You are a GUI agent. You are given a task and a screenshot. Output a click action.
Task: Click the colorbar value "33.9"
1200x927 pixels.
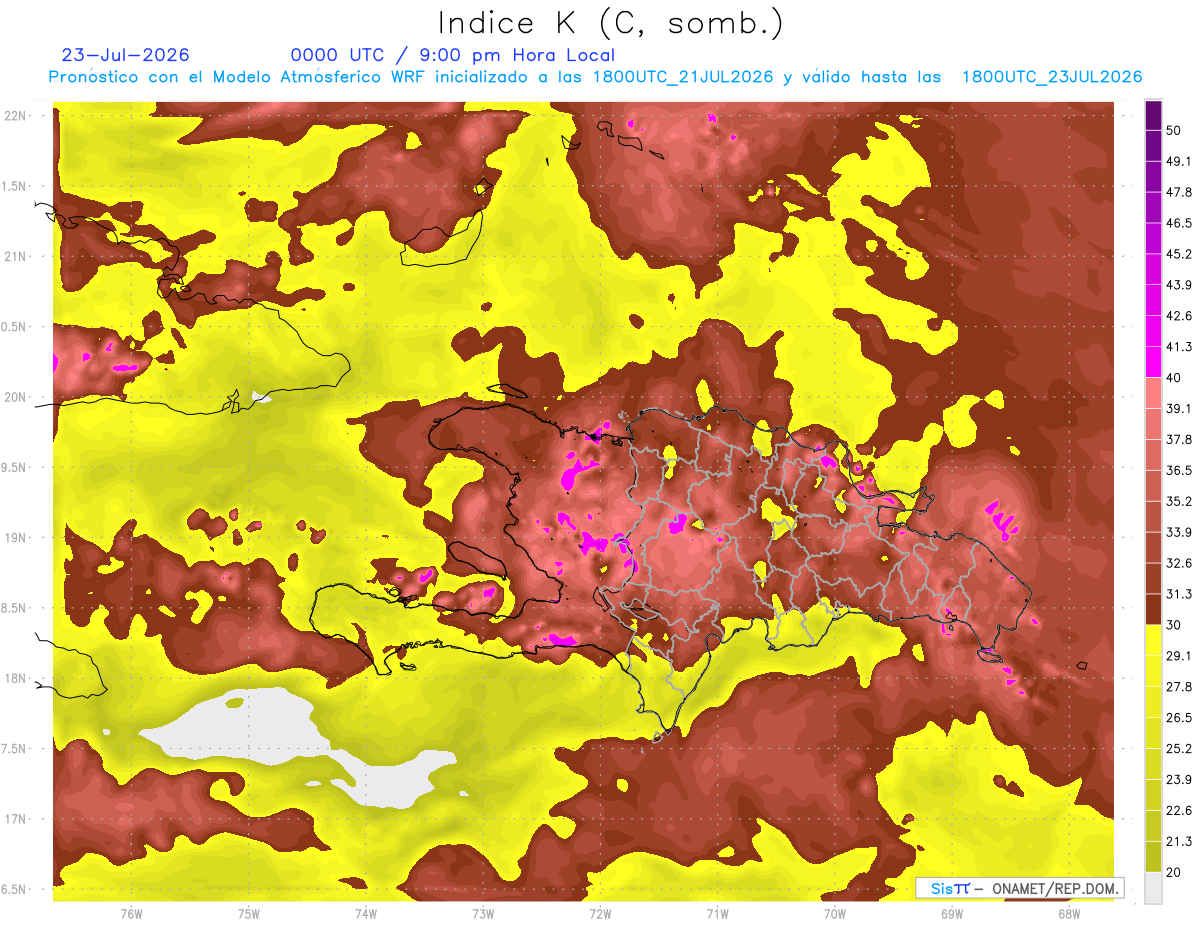(x=1179, y=532)
